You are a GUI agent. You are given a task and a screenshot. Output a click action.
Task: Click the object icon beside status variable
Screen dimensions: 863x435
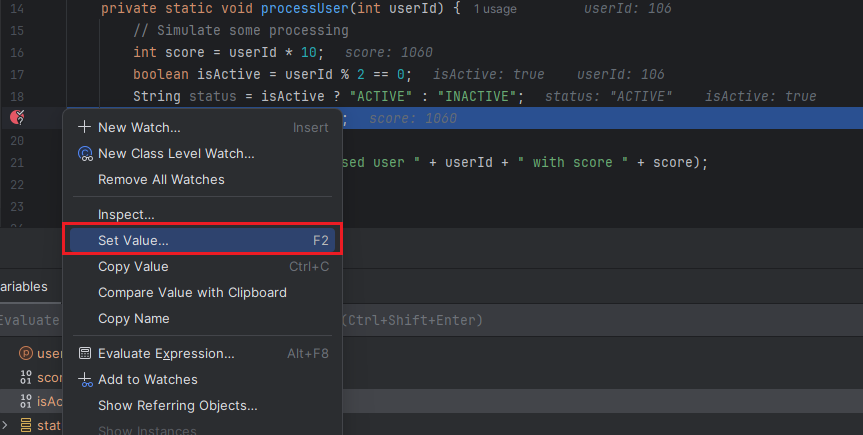coord(26,425)
